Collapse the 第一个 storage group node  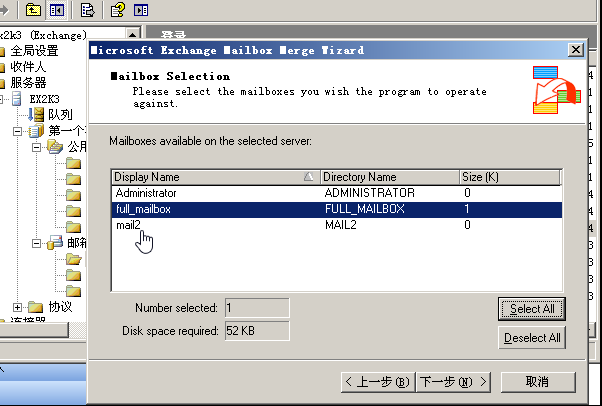[18, 131]
